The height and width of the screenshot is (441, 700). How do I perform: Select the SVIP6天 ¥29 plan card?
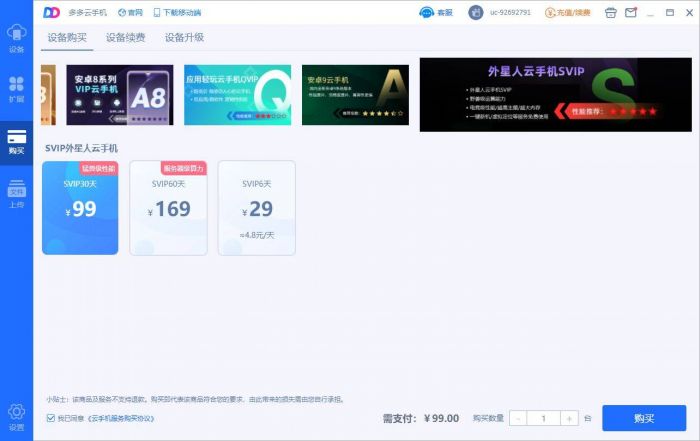click(256, 207)
